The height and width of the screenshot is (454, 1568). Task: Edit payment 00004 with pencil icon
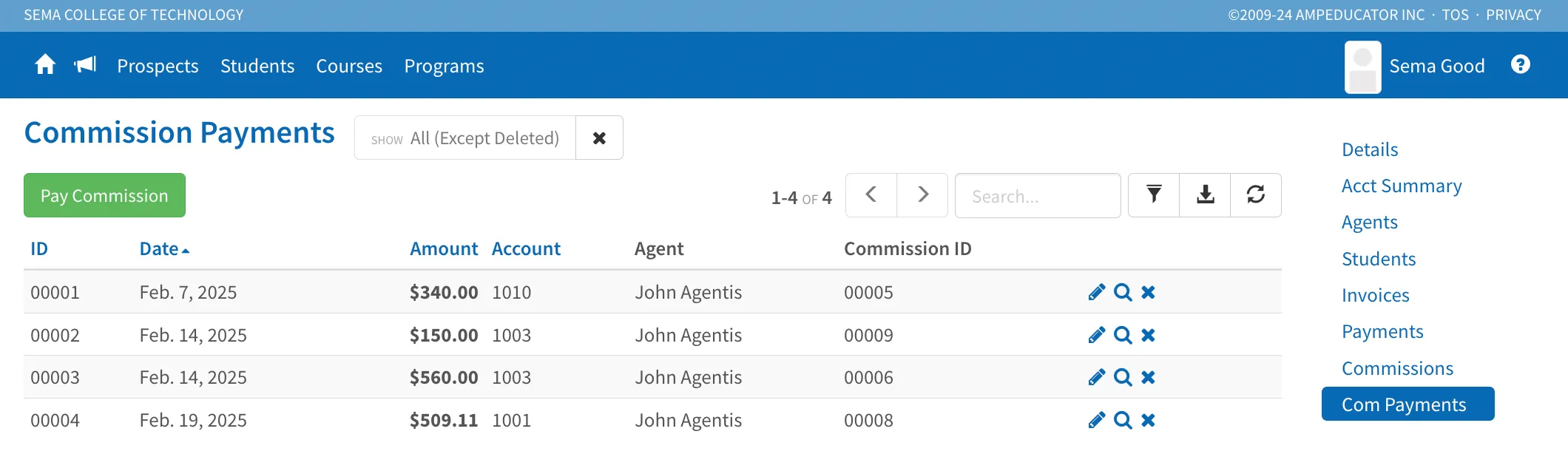(1097, 420)
